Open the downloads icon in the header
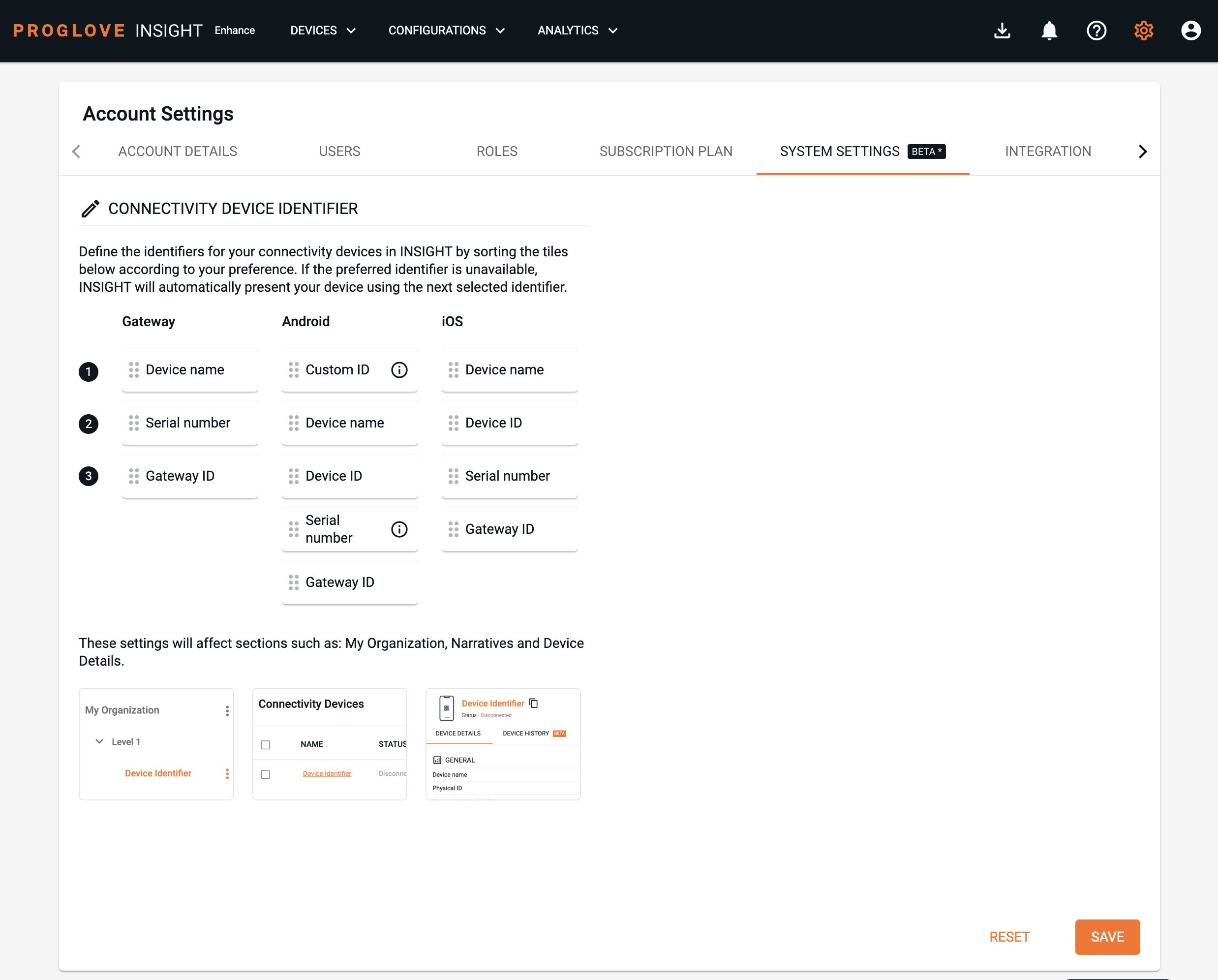 tap(1002, 31)
